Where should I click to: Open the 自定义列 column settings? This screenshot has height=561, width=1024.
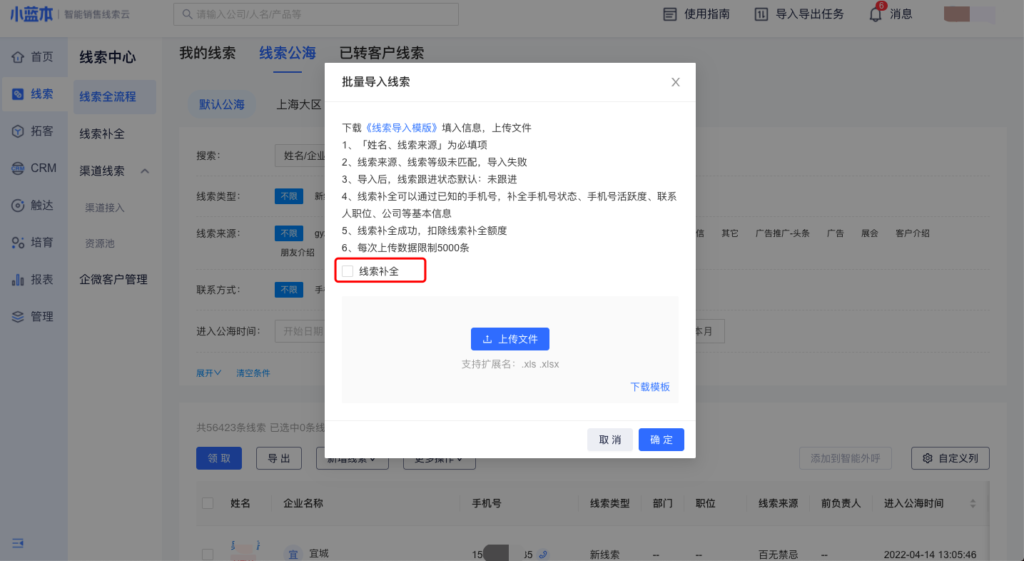pos(950,459)
